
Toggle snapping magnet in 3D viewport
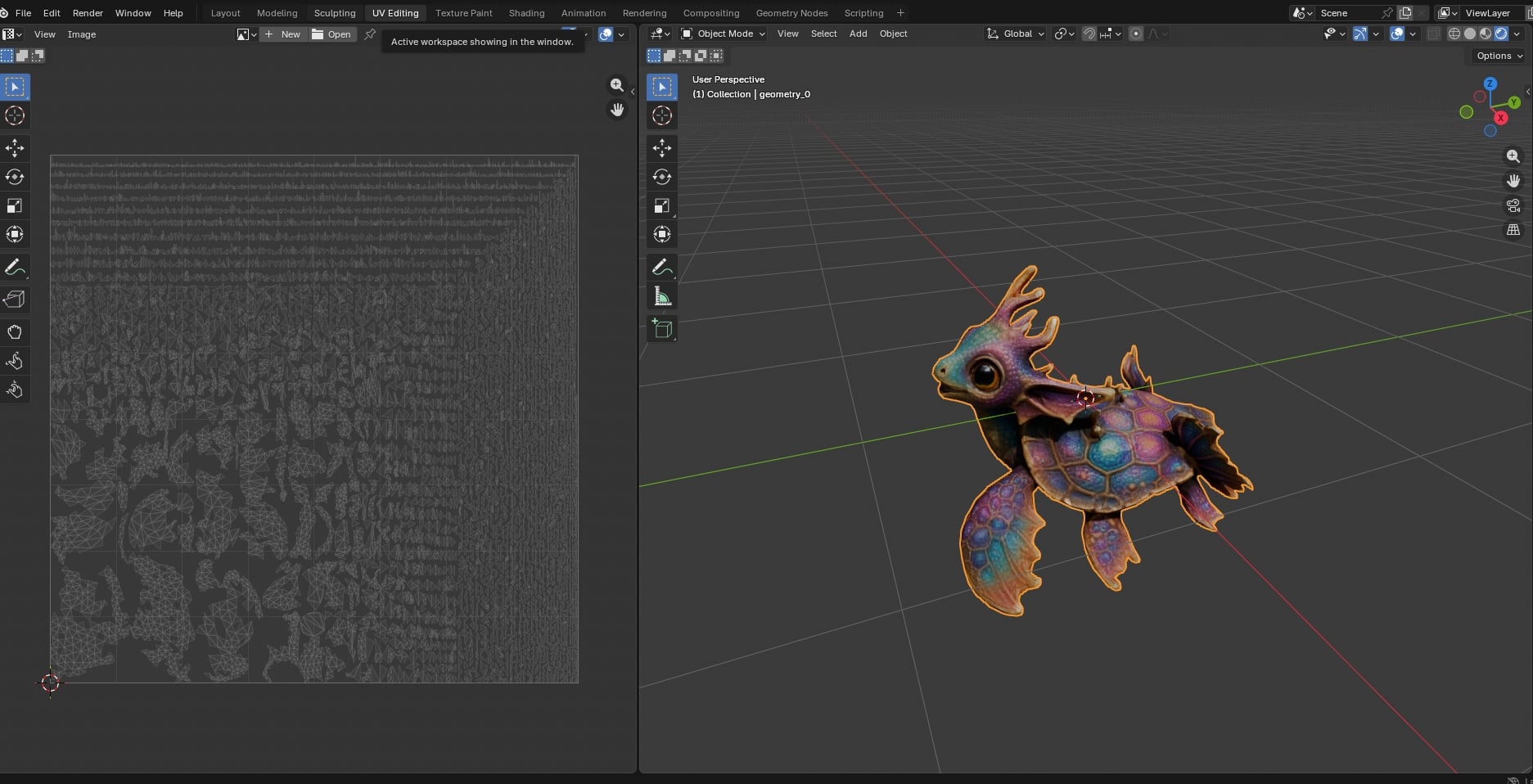pos(1089,34)
